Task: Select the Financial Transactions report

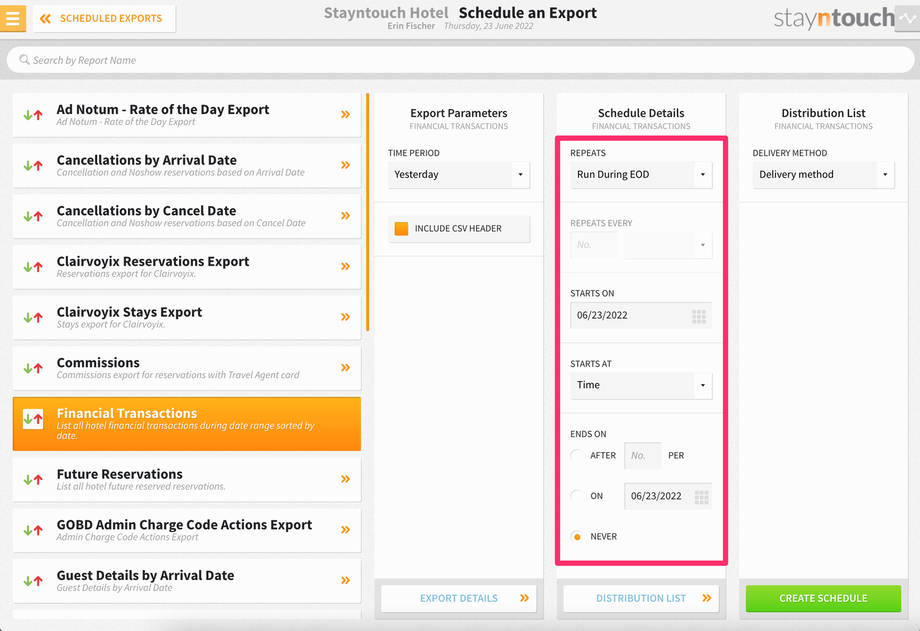Action: 187,424
